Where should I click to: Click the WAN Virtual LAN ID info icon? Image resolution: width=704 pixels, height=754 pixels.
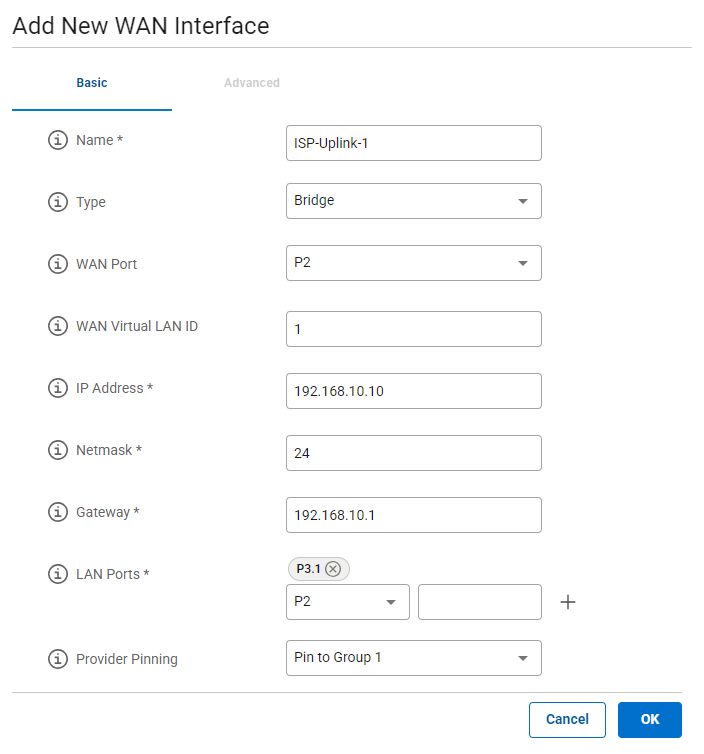(58, 327)
